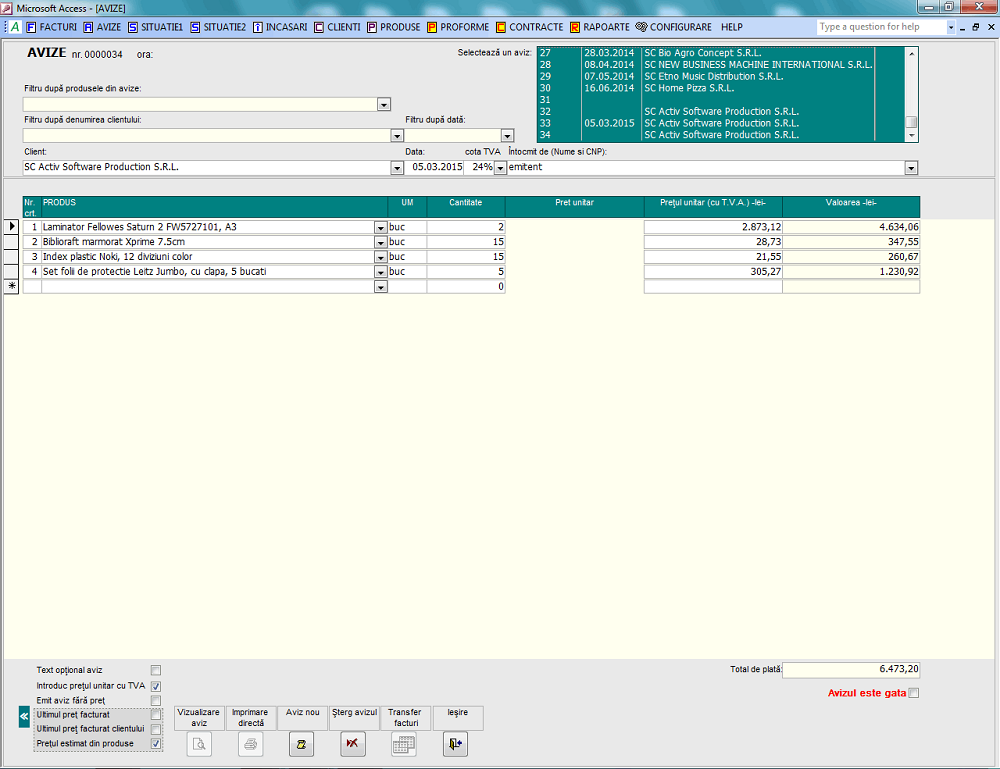This screenshot has width=1000, height=769.
Task: Check Ultimul preț facturat option
Action: pos(156,715)
